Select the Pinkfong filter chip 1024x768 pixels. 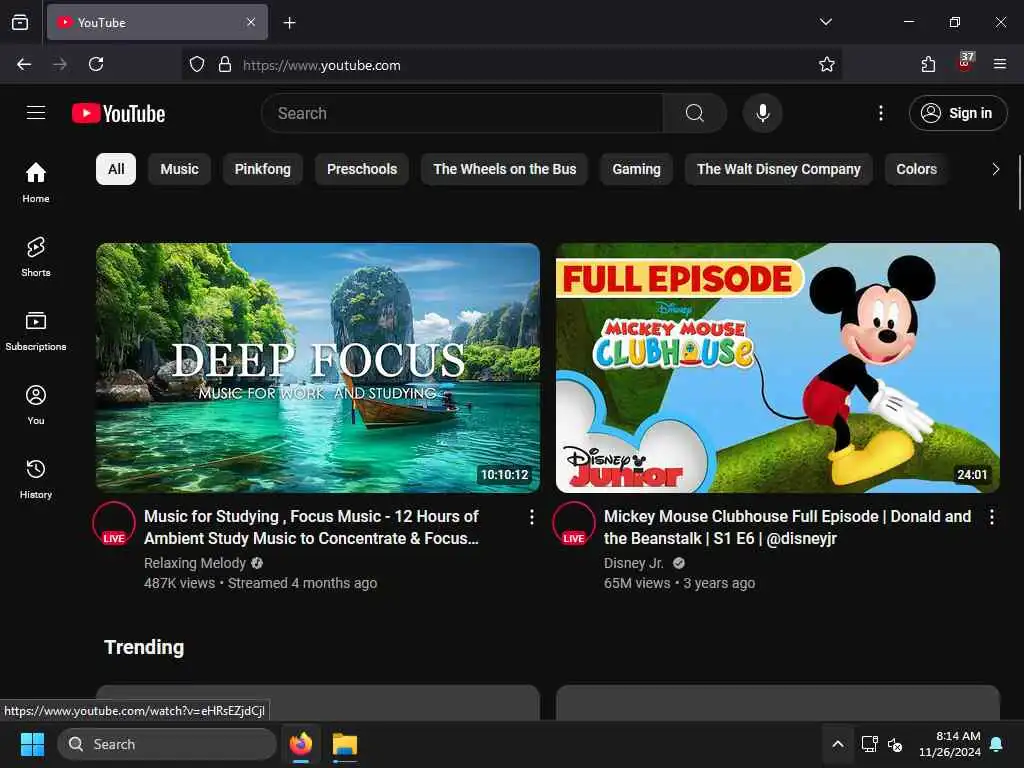(x=263, y=169)
